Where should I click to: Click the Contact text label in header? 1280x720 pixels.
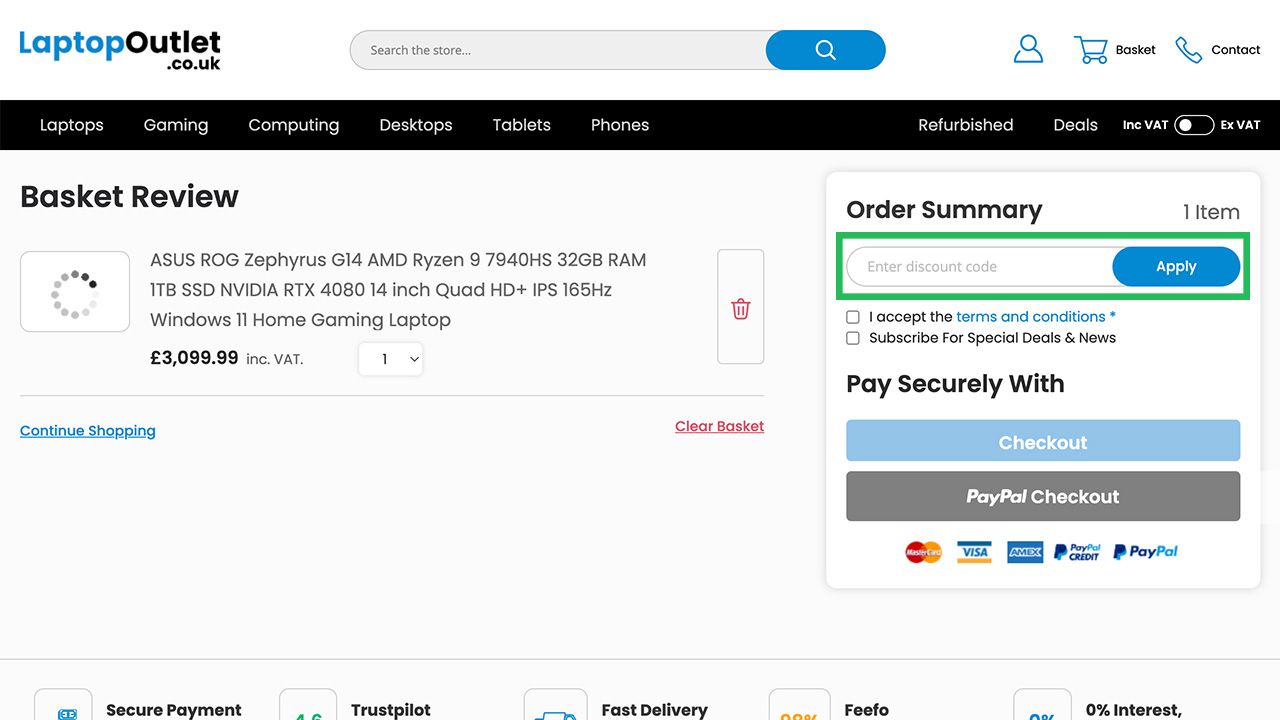(x=1236, y=50)
